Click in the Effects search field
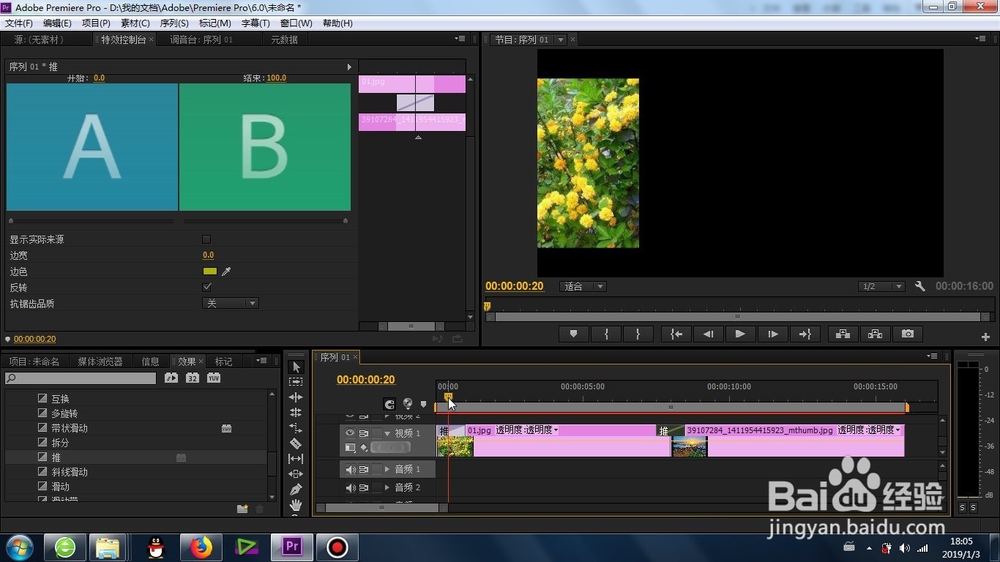 coord(81,378)
